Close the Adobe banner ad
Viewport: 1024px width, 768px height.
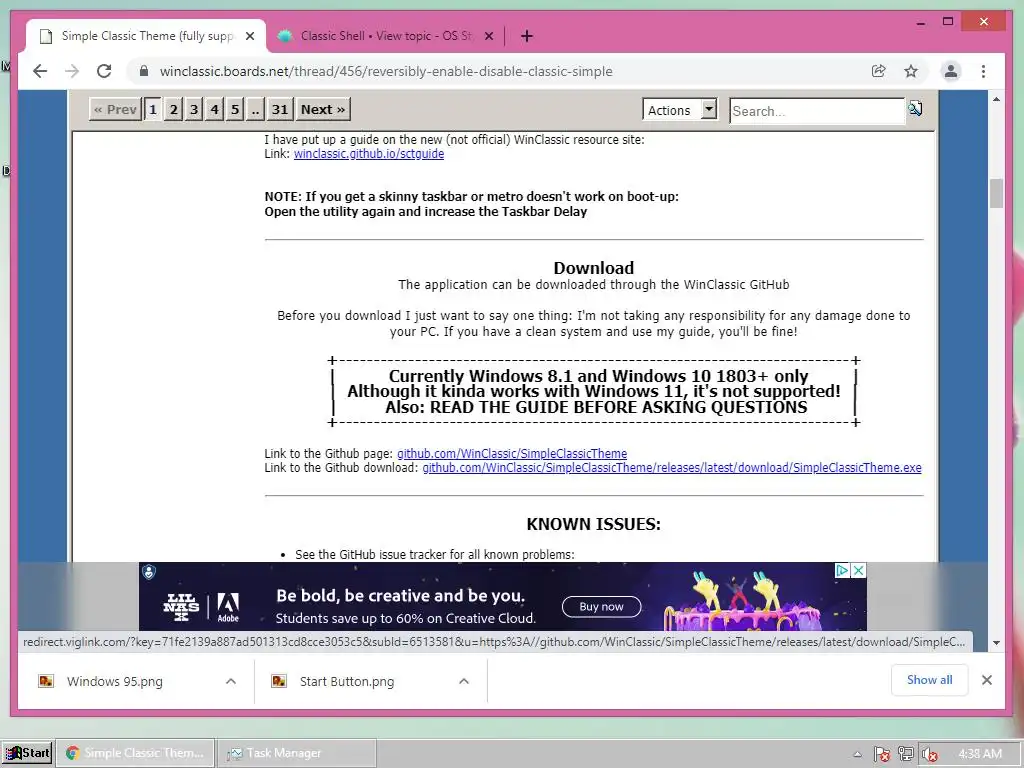[x=859, y=570]
